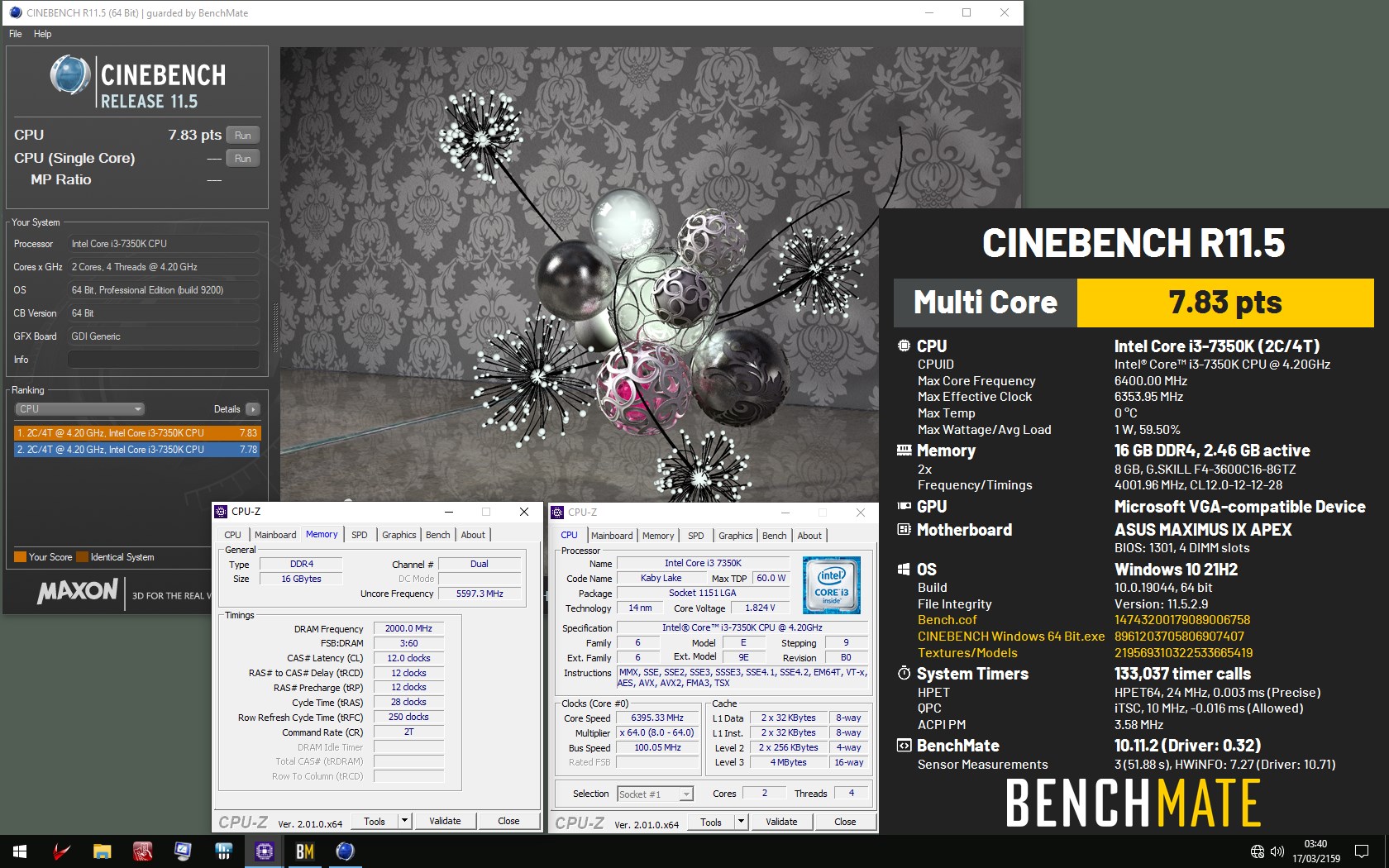Open network globe icon in system tray
Viewport: 1389px width, 868px height.
click(x=1258, y=851)
